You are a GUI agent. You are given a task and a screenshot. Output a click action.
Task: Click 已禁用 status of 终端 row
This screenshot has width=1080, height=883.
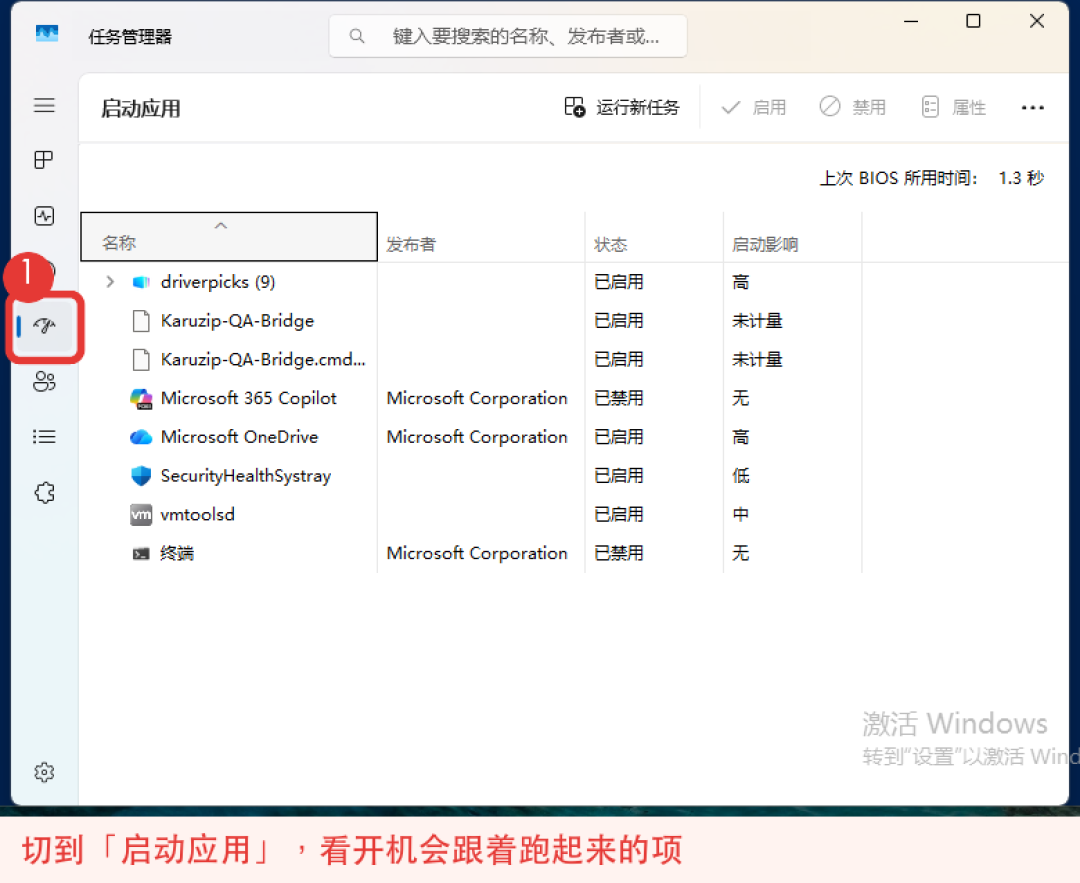tap(619, 553)
